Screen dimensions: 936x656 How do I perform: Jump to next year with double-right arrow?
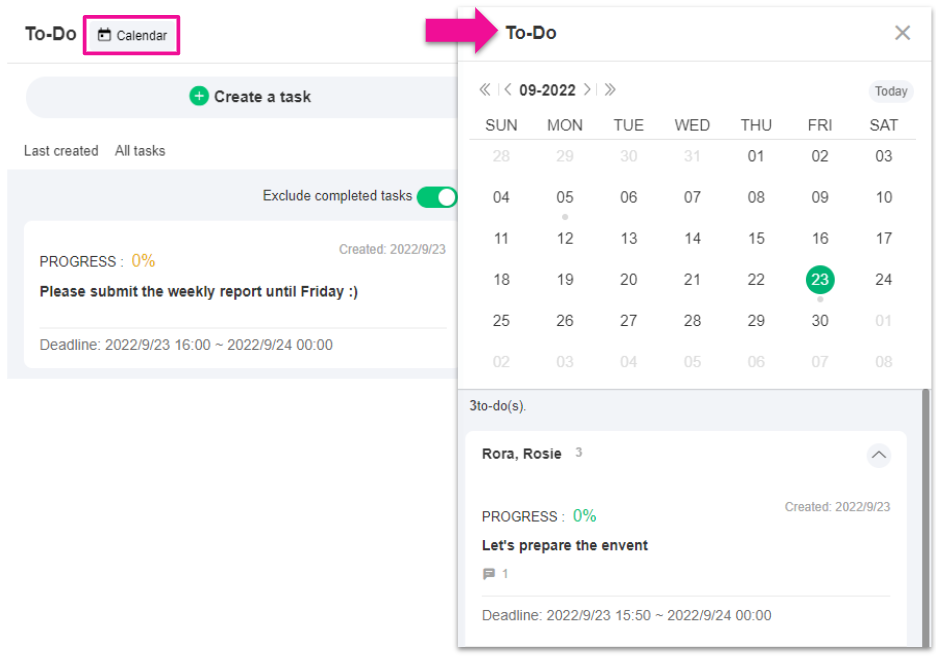click(610, 90)
